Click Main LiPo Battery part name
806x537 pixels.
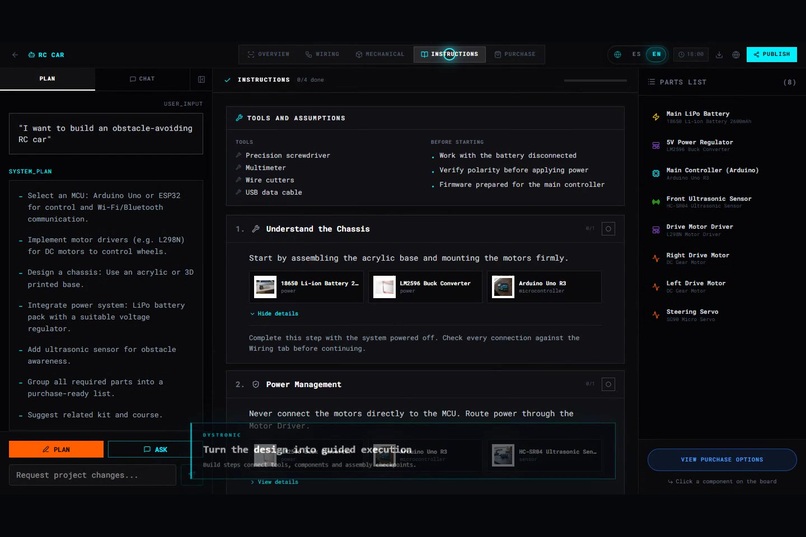coord(698,114)
